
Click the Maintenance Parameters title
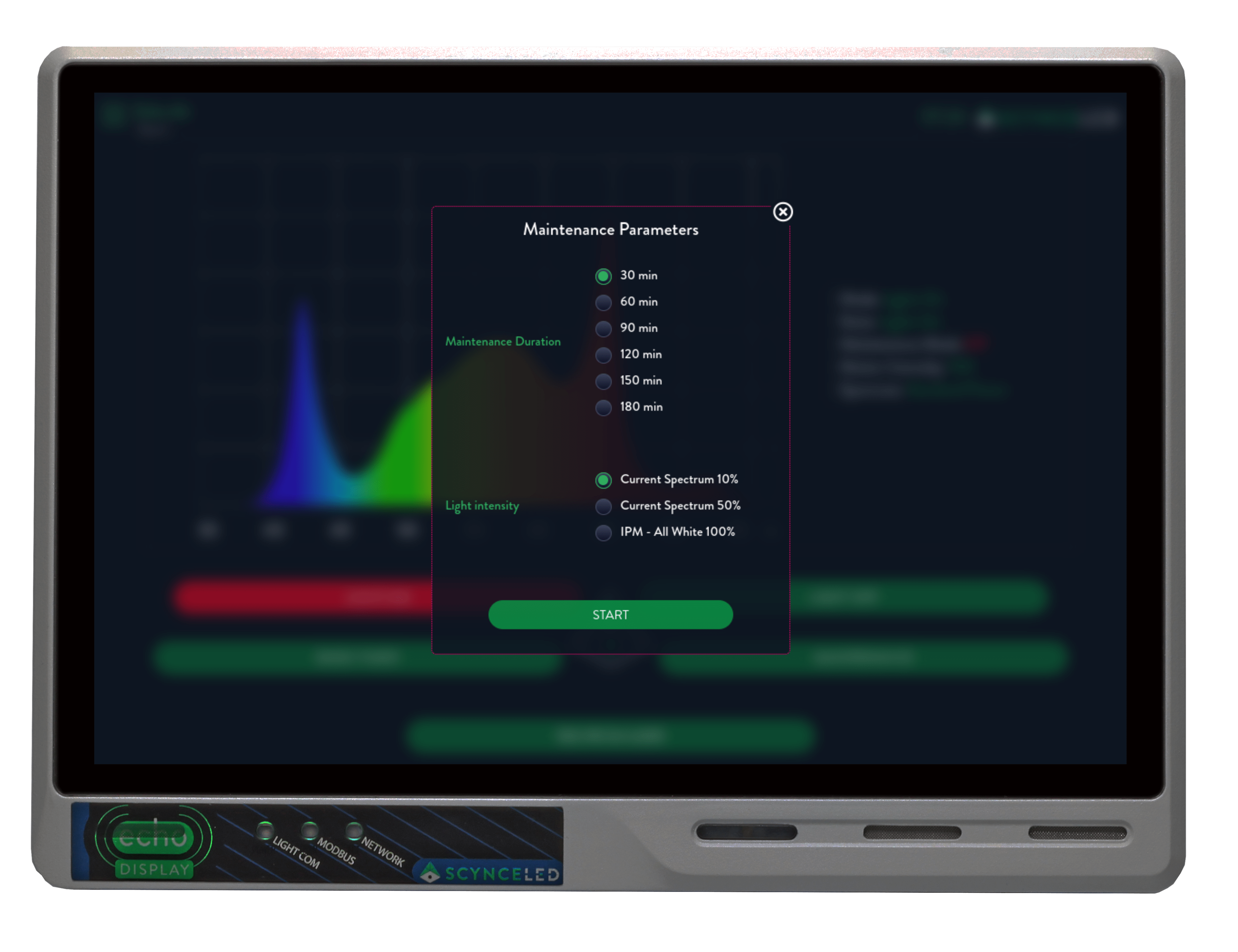pos(610,229)
